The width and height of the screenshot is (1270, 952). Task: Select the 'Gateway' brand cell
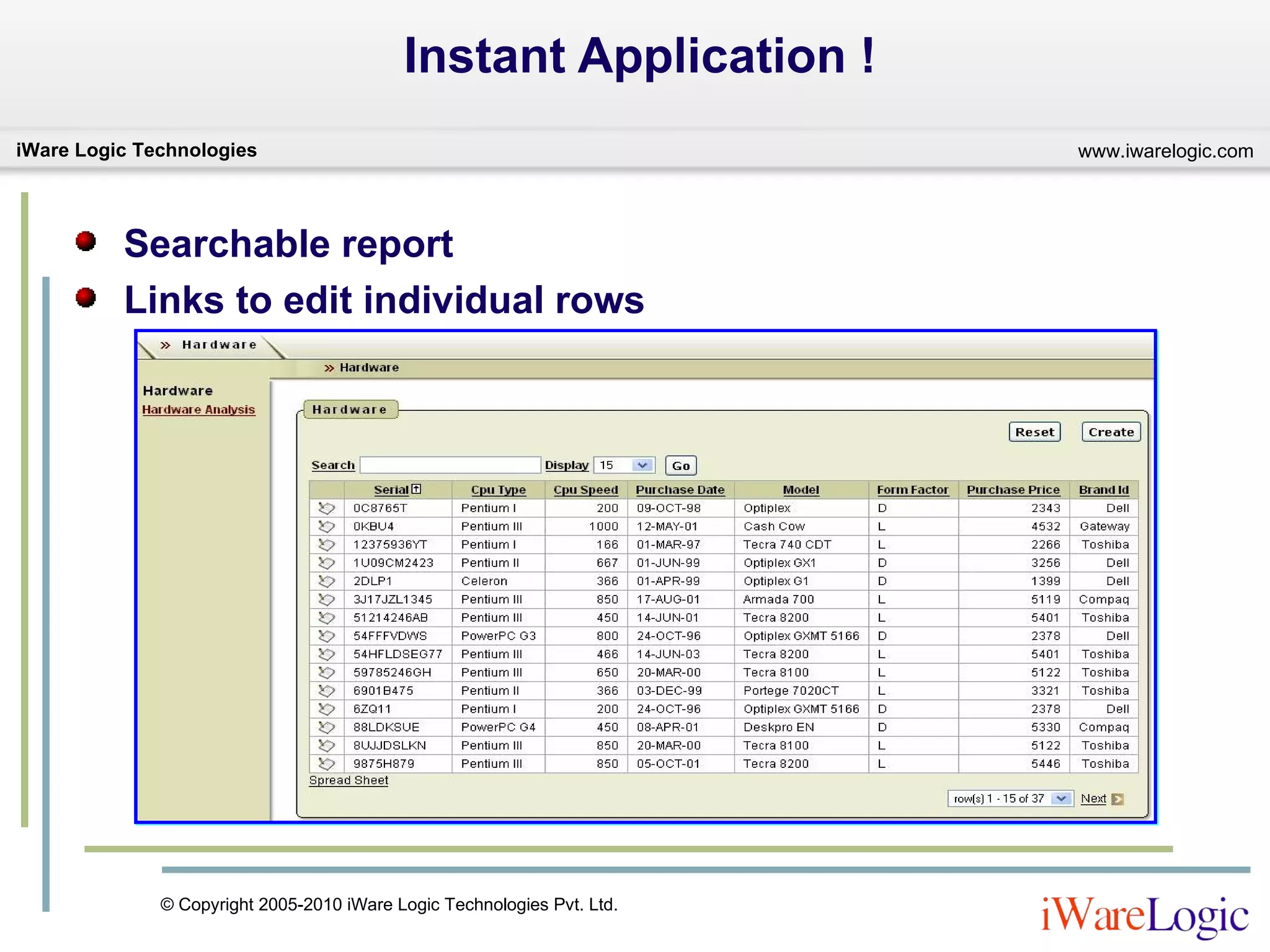point(1104,526)
